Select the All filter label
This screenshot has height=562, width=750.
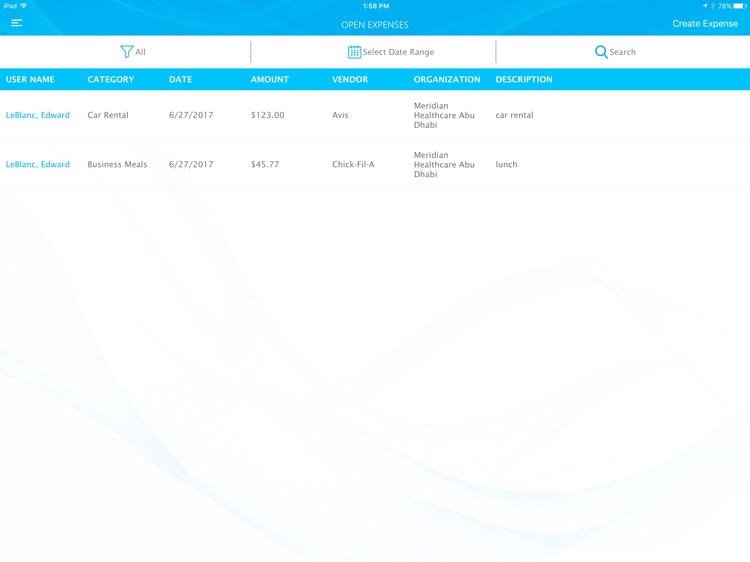coord(140,52)
